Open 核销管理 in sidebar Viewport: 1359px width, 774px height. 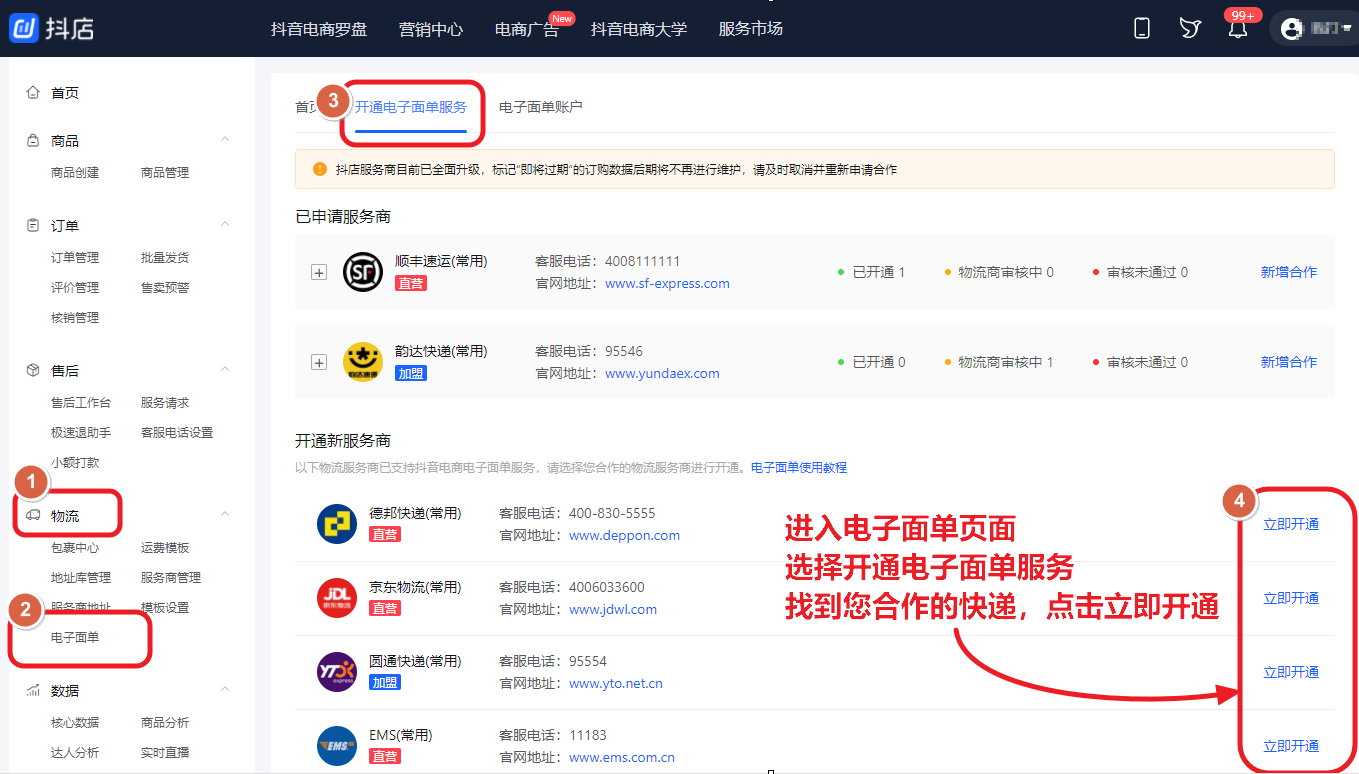pos(75,317)
